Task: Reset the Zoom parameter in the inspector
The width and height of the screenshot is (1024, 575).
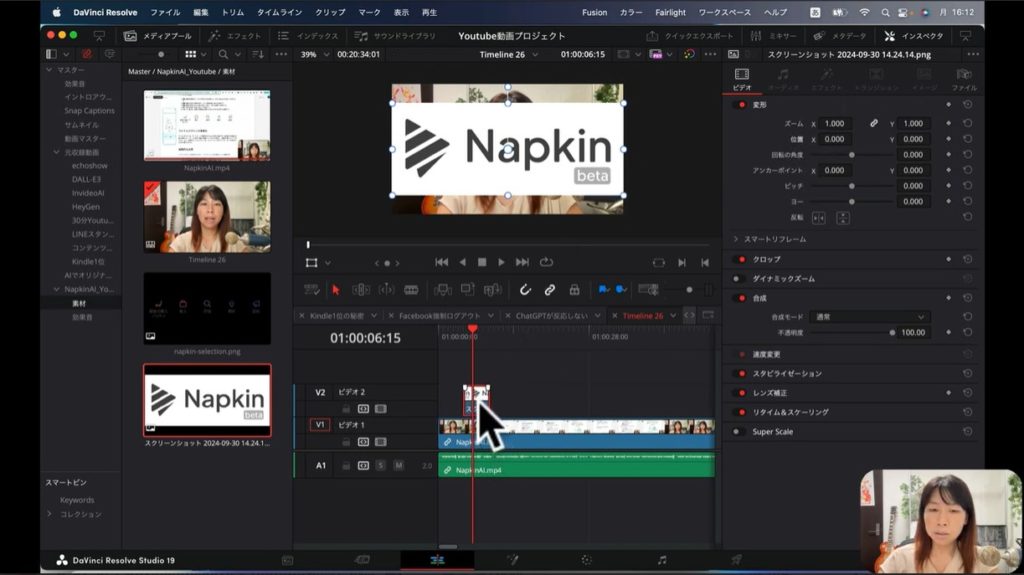Action: pyautogui.click(x=967, y=123)
